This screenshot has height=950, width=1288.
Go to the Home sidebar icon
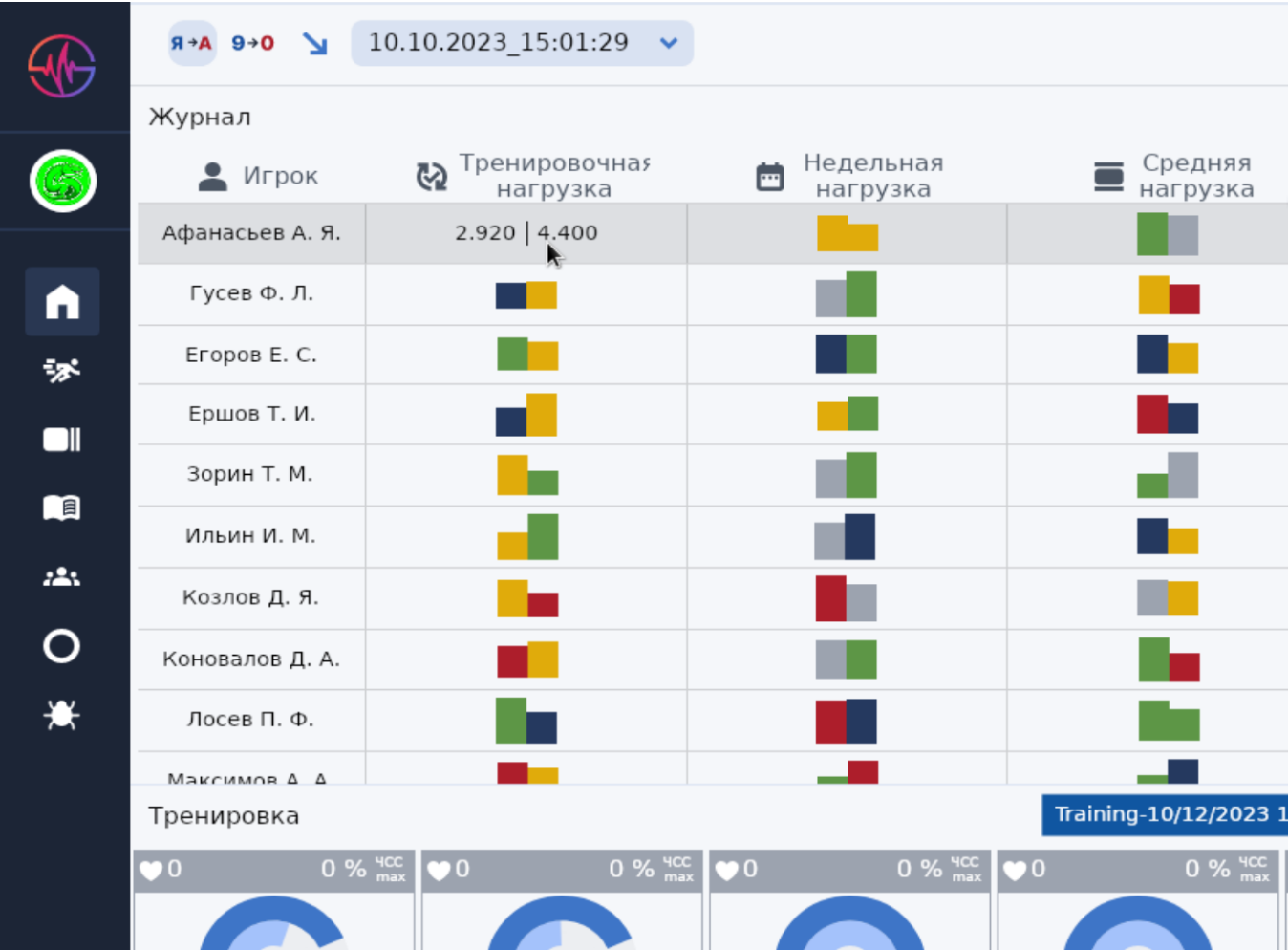(x=62, y=301)
